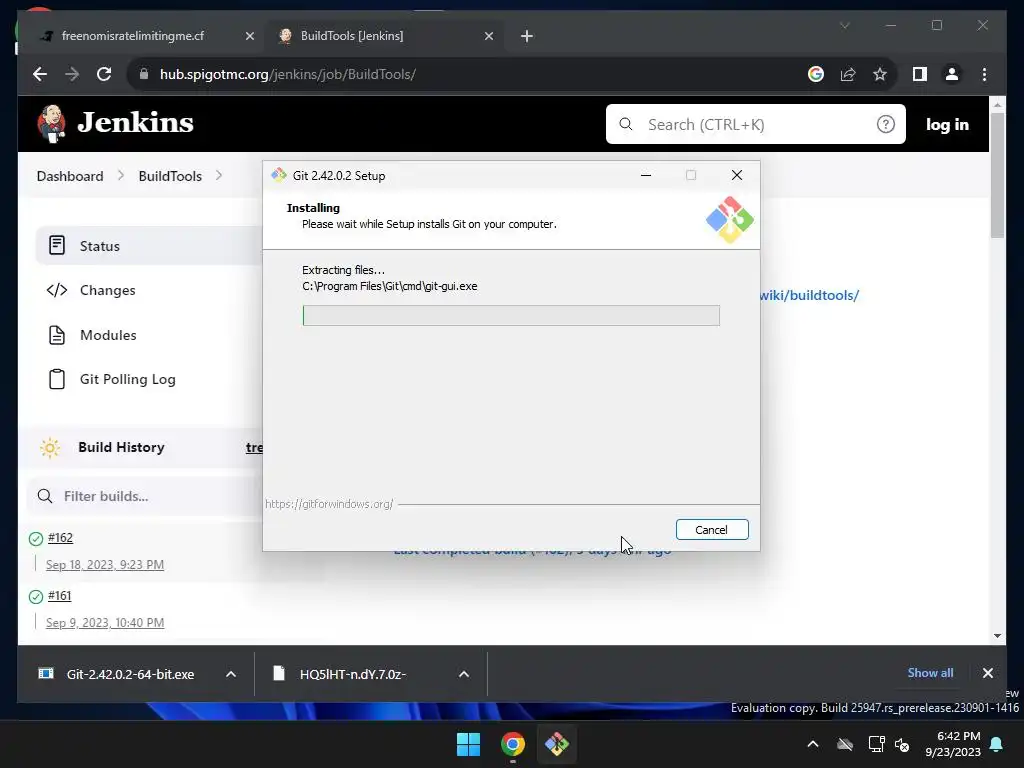Click the search magnifier icon in Jenkins header
The image size is (1024, 768).
[x=626, y=124]
